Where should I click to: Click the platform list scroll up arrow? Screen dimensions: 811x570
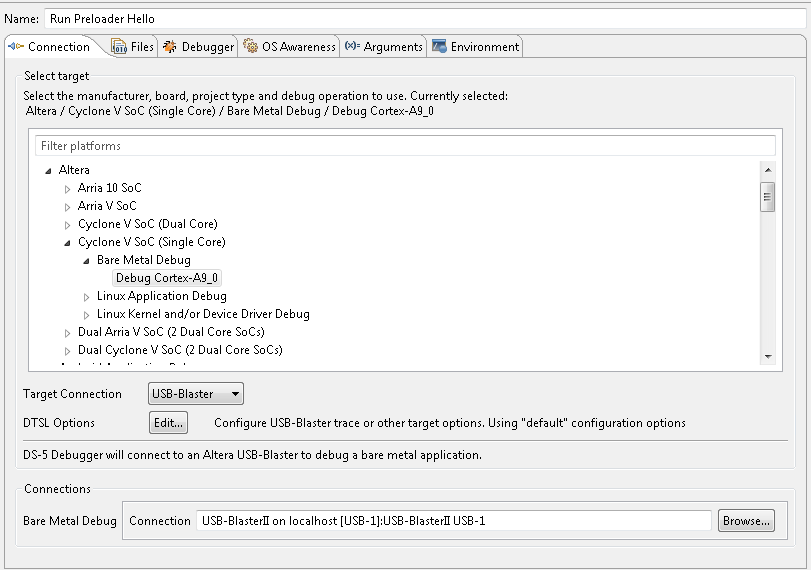tap(768, 170)
